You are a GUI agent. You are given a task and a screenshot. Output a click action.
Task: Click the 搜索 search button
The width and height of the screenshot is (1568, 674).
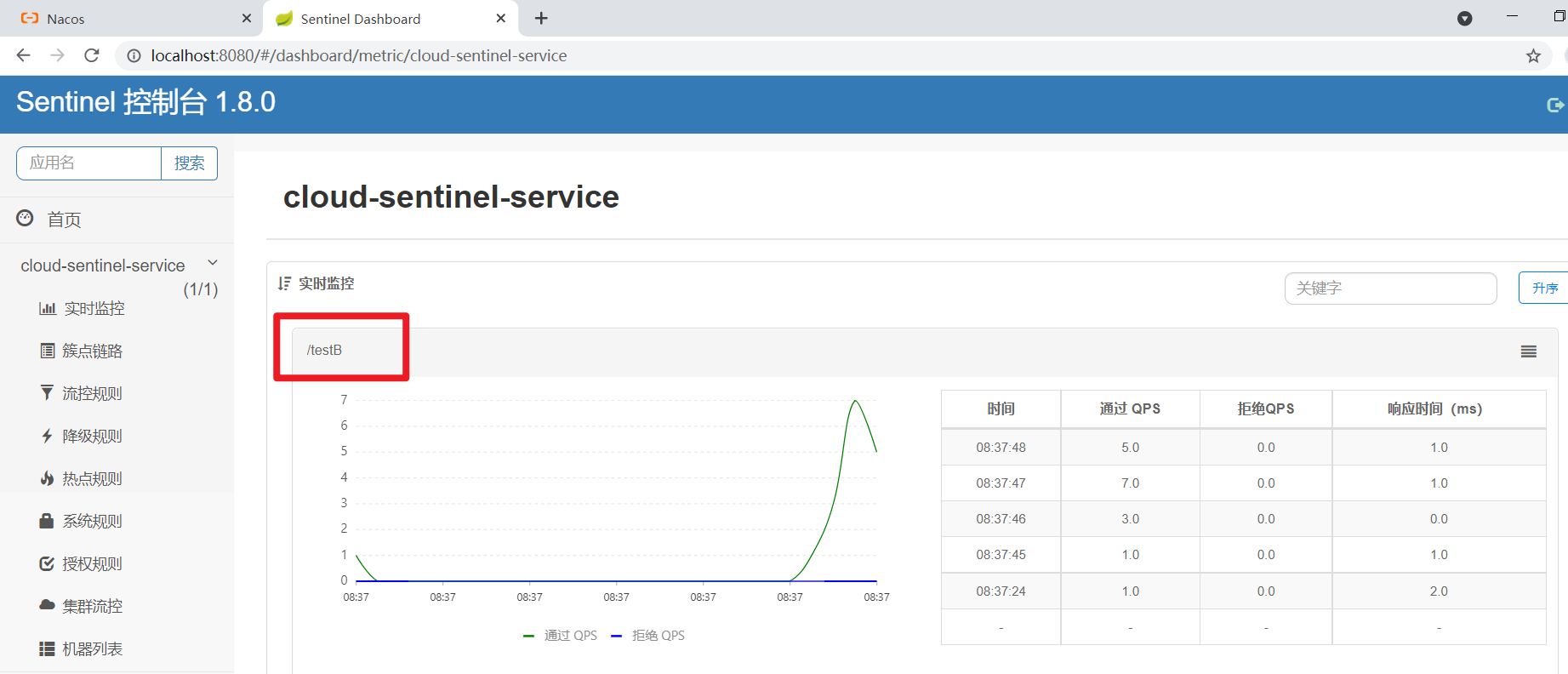click(189, 163)
